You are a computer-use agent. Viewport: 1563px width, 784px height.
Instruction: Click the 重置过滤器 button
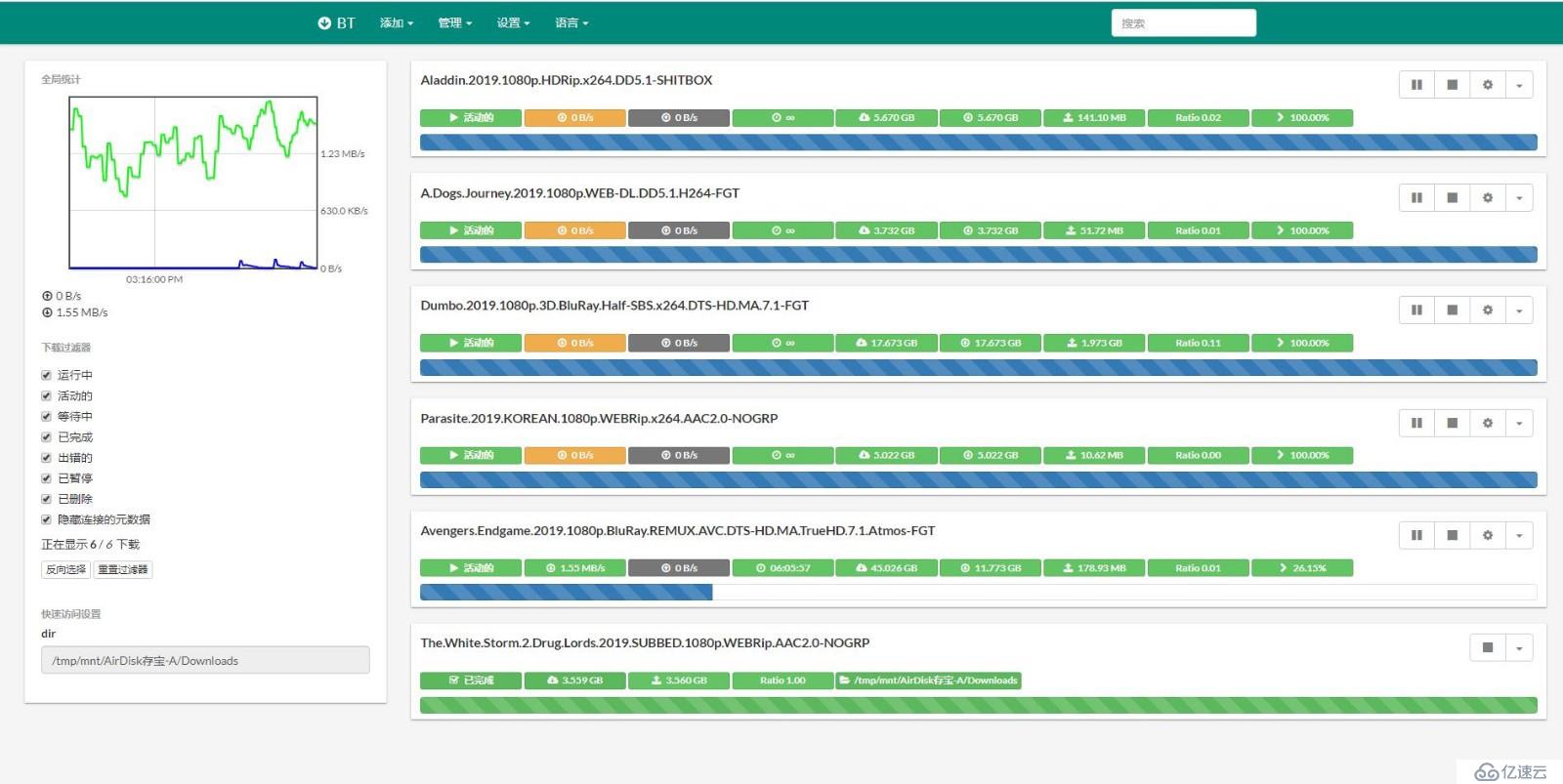point(123,569)
